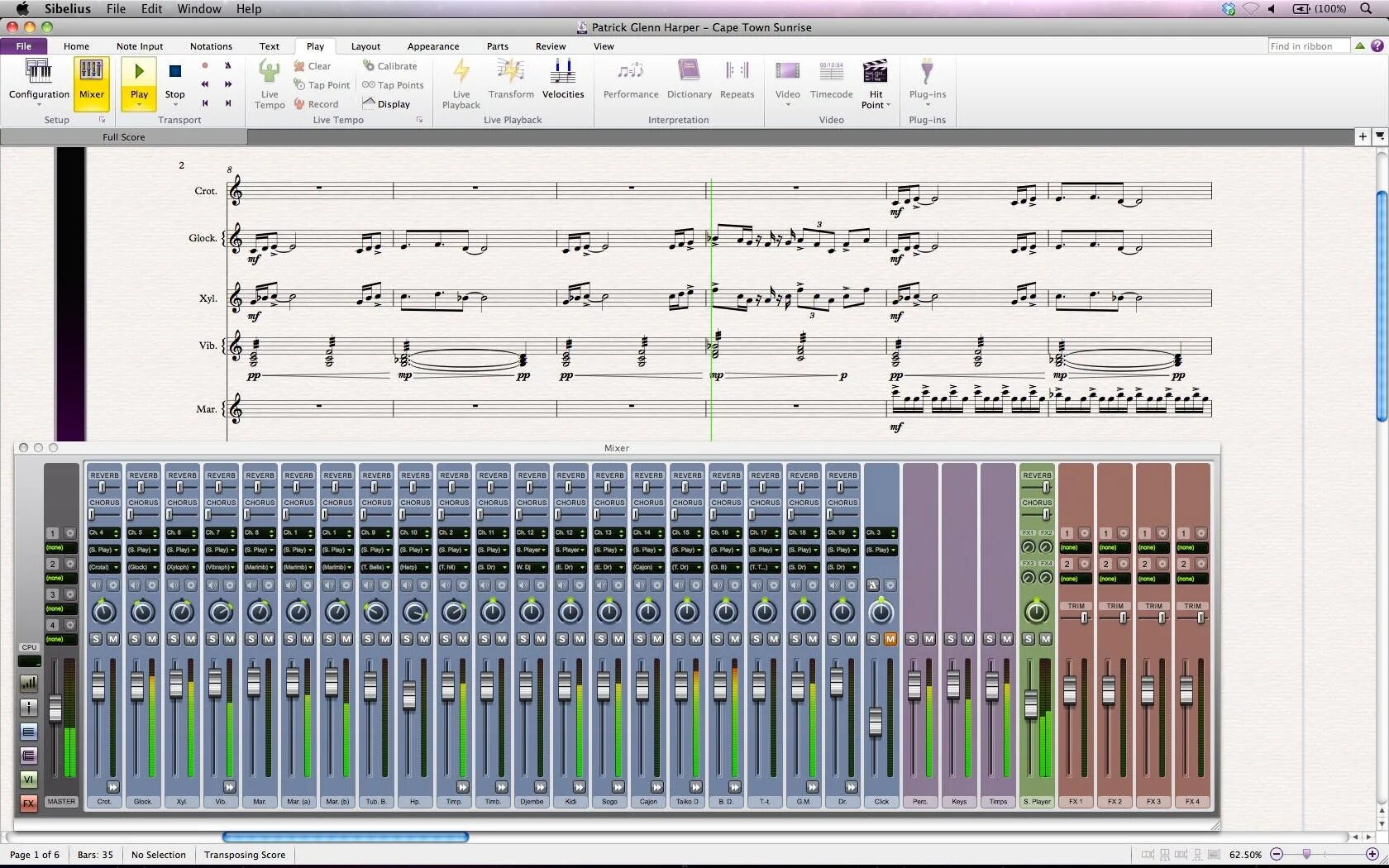Switch to the Notations tab
Screen dimensions: 1389x868
pos(211,46)
